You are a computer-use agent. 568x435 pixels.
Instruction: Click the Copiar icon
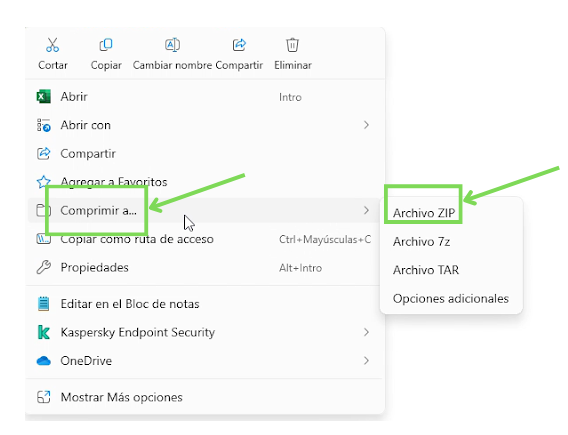[106, 45]
